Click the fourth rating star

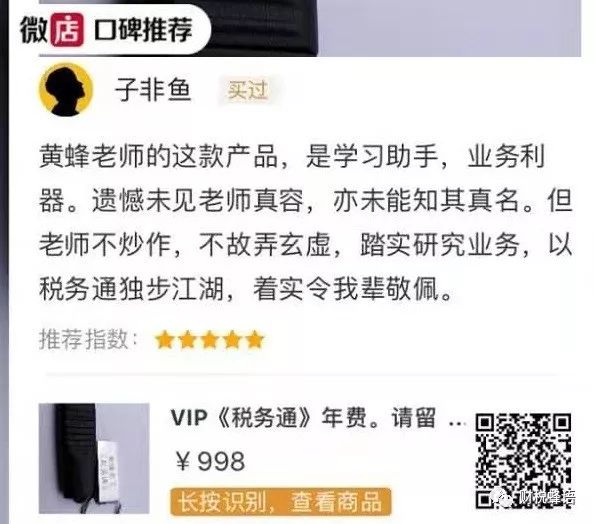pos(233,339)
